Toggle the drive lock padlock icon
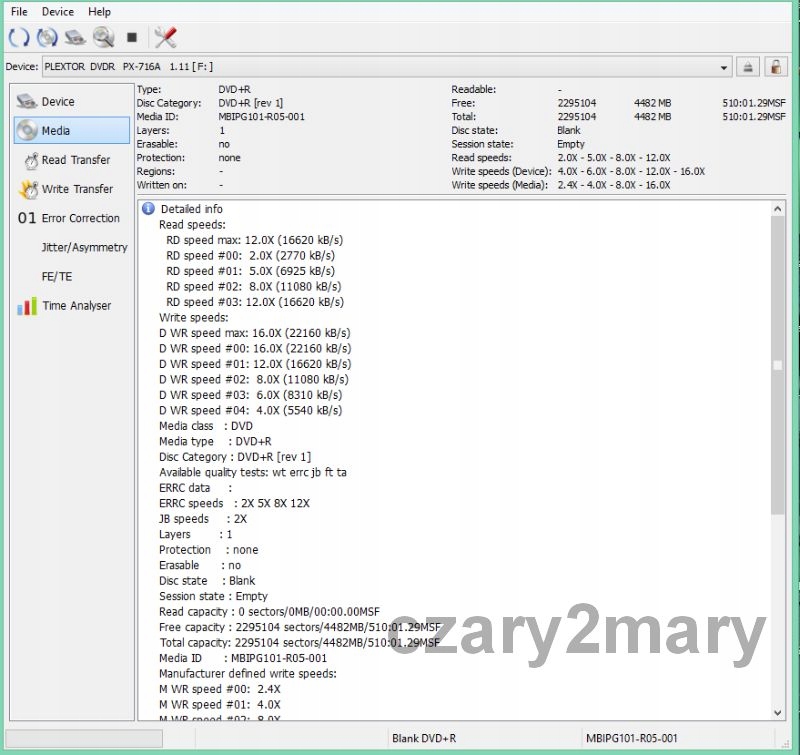Screen dimensions: 800x755 776,67
